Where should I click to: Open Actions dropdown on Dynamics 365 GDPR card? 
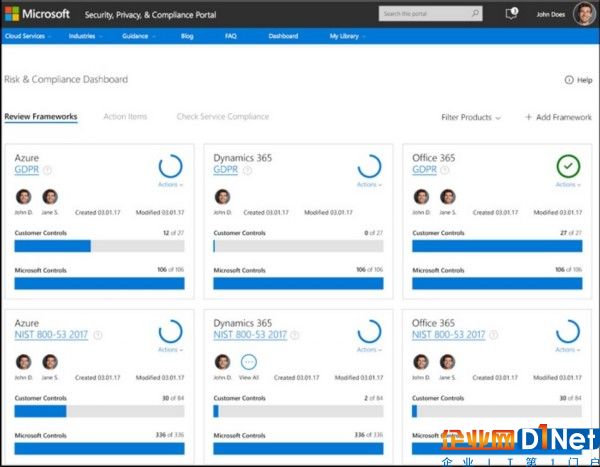click(x=369, y=185)
